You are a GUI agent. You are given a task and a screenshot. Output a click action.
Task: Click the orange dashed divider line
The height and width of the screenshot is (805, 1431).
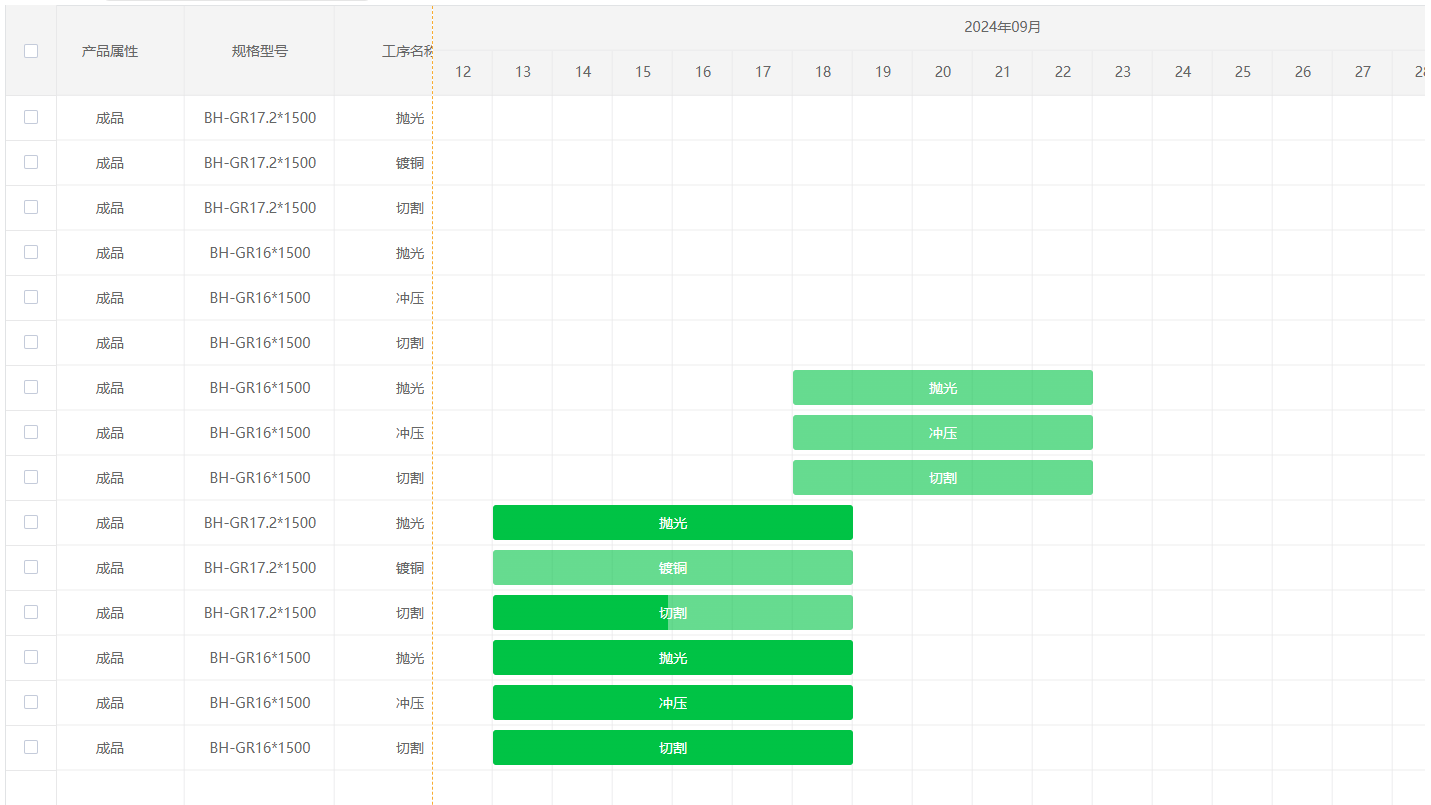point(433,400)
